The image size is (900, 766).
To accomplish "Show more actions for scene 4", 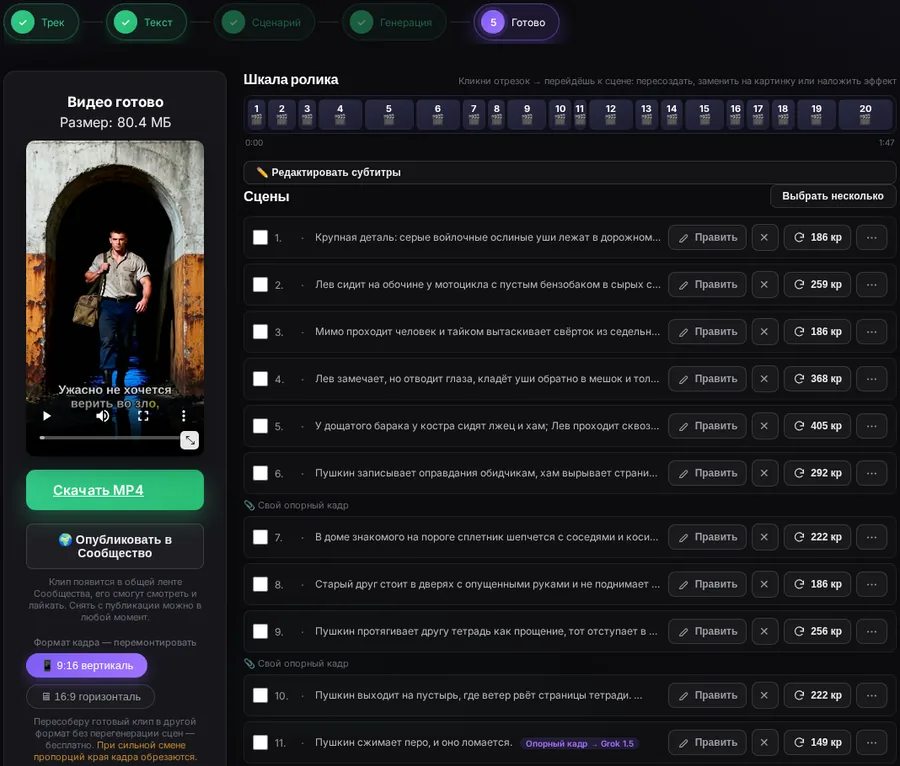I will click(x=871, y=379).
